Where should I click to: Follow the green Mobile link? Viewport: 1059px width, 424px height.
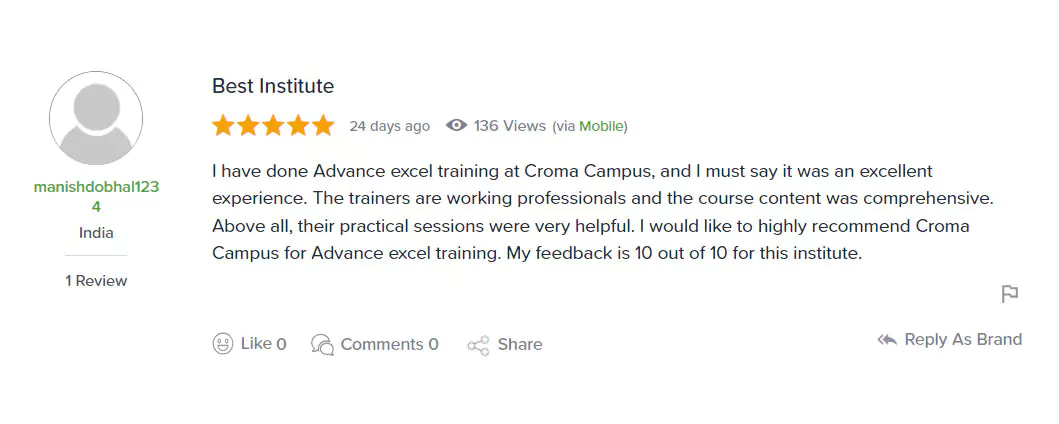[x=602, y=126]
